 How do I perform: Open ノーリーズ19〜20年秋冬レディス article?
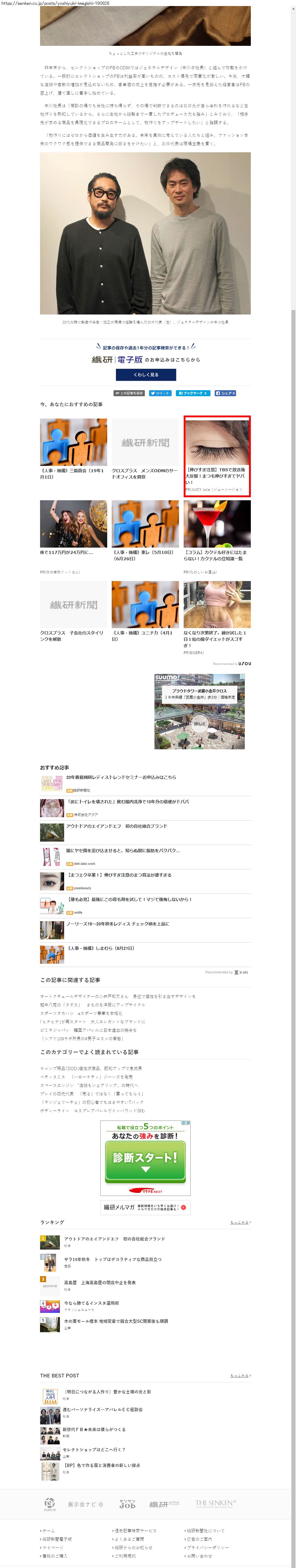pos(117,923)
